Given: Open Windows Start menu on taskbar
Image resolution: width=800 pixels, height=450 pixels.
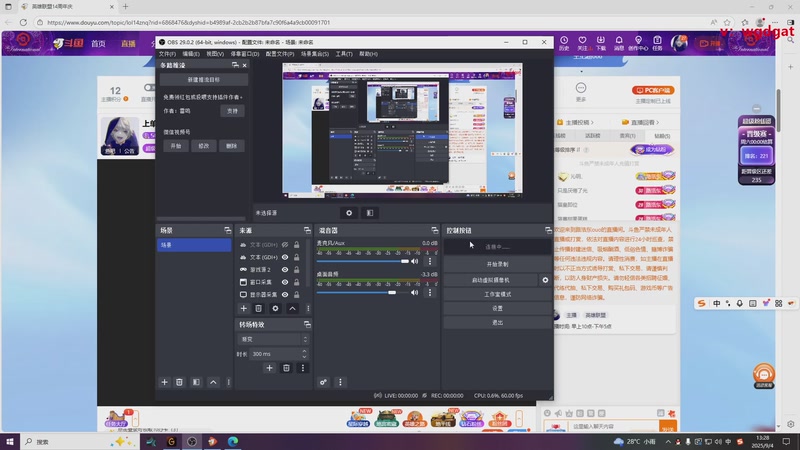Looking at the screenshot, I should click(x=10, y=441).
